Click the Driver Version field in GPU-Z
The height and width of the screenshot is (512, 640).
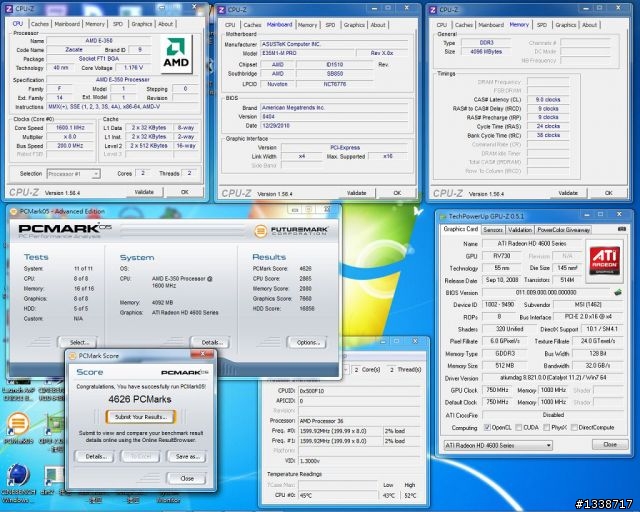click(x=553, y=378)
